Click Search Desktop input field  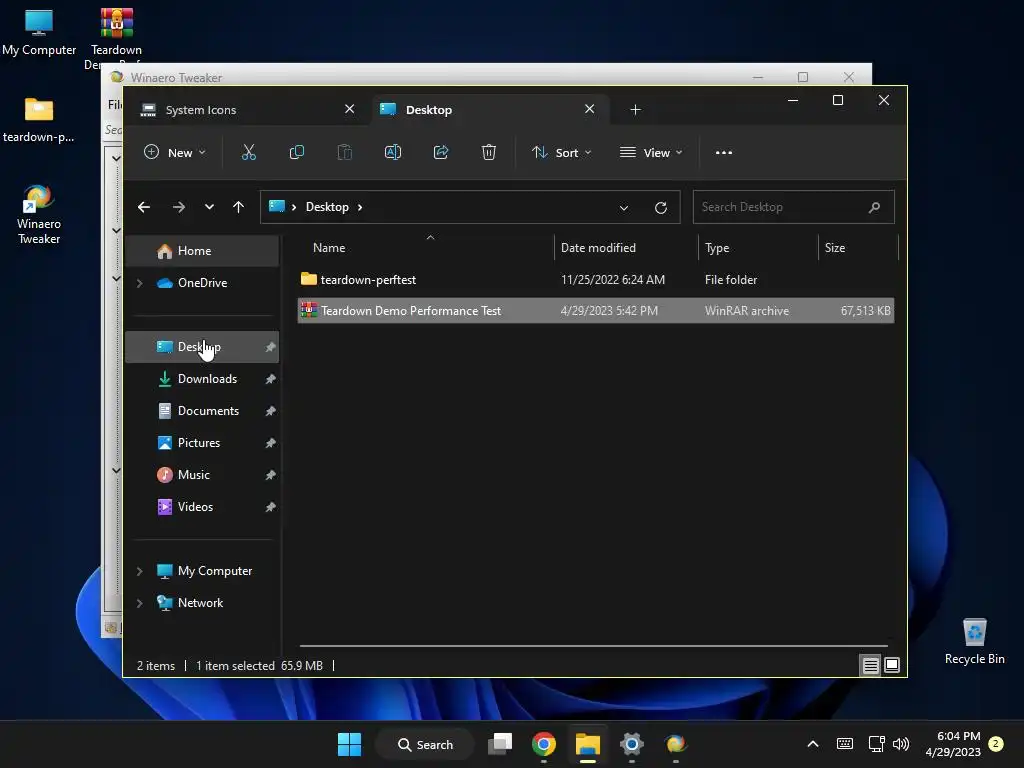click(x=793, y=207)
